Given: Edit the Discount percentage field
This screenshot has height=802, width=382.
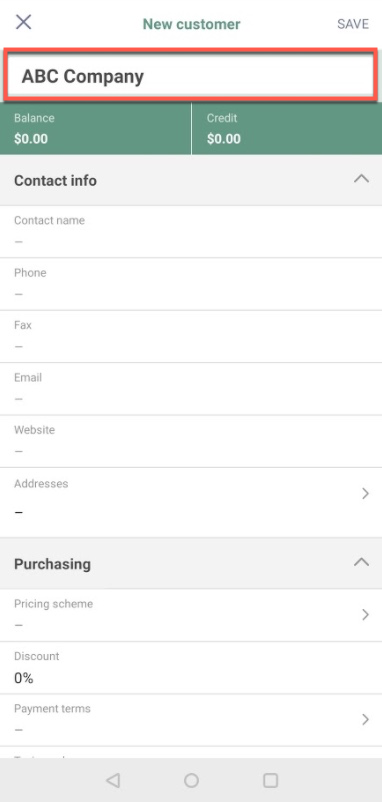Looking at the screenshot, I should [191, 667].
